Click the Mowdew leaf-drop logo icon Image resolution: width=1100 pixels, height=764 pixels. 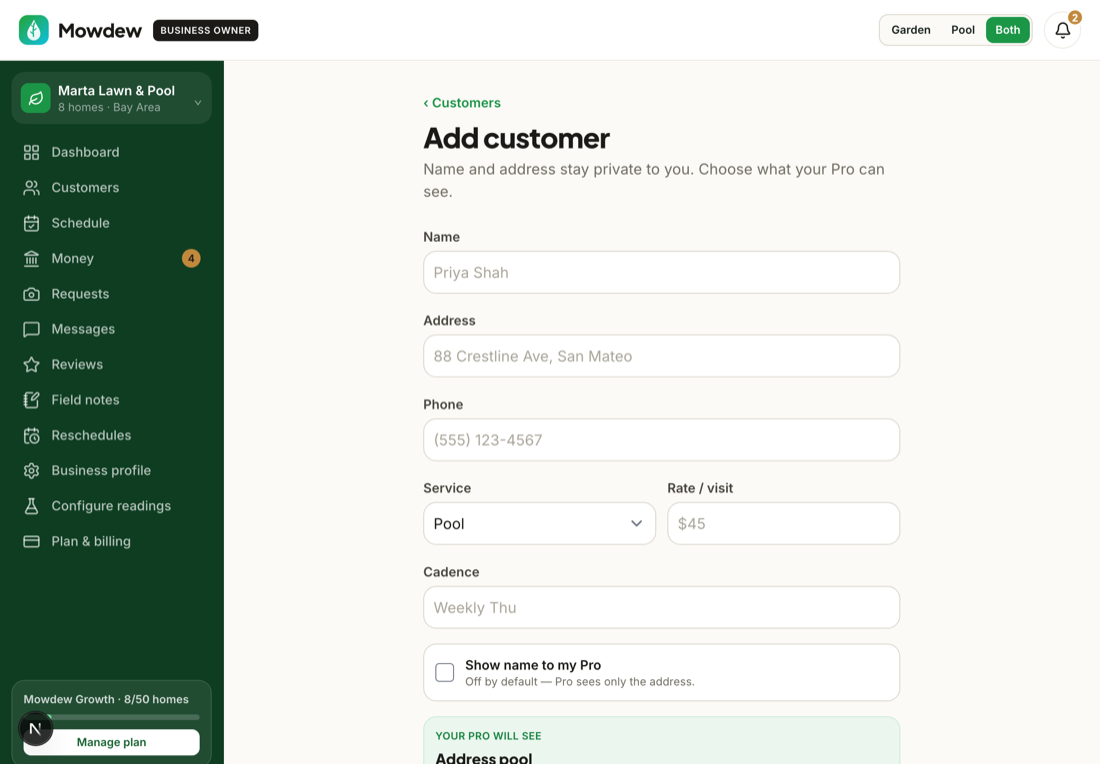pyautogui.click(x=34, y=30)
